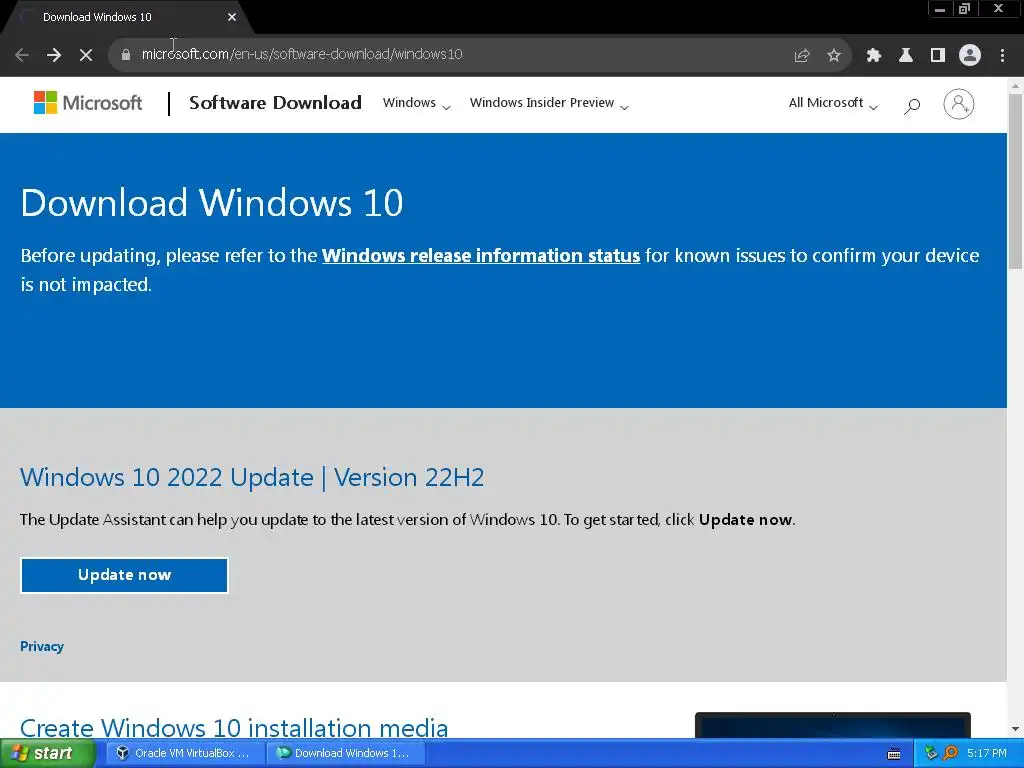Expand the All Microsoft menu

point(833,103)
